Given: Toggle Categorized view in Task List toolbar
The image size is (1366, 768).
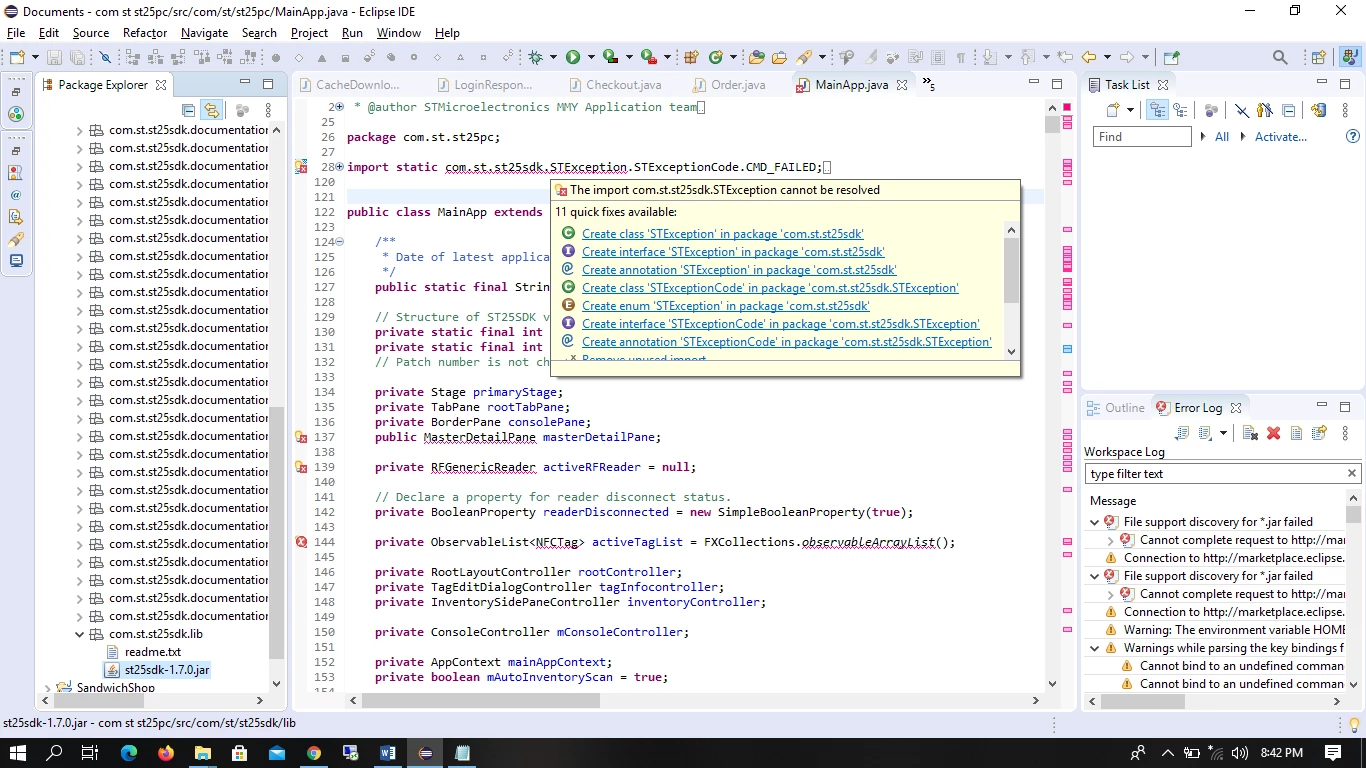Looking at the screenshot, I should [x=1158, y=111].
